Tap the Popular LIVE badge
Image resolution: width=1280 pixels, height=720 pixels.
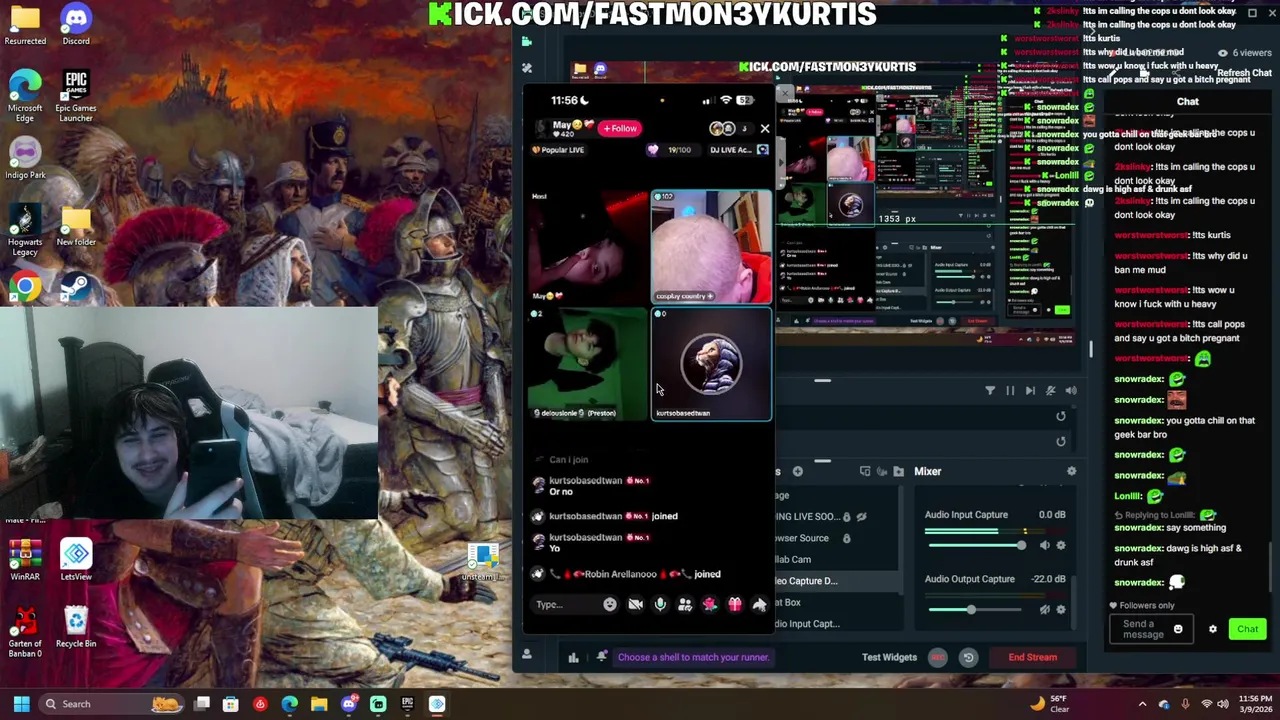[x=558, y=150]
